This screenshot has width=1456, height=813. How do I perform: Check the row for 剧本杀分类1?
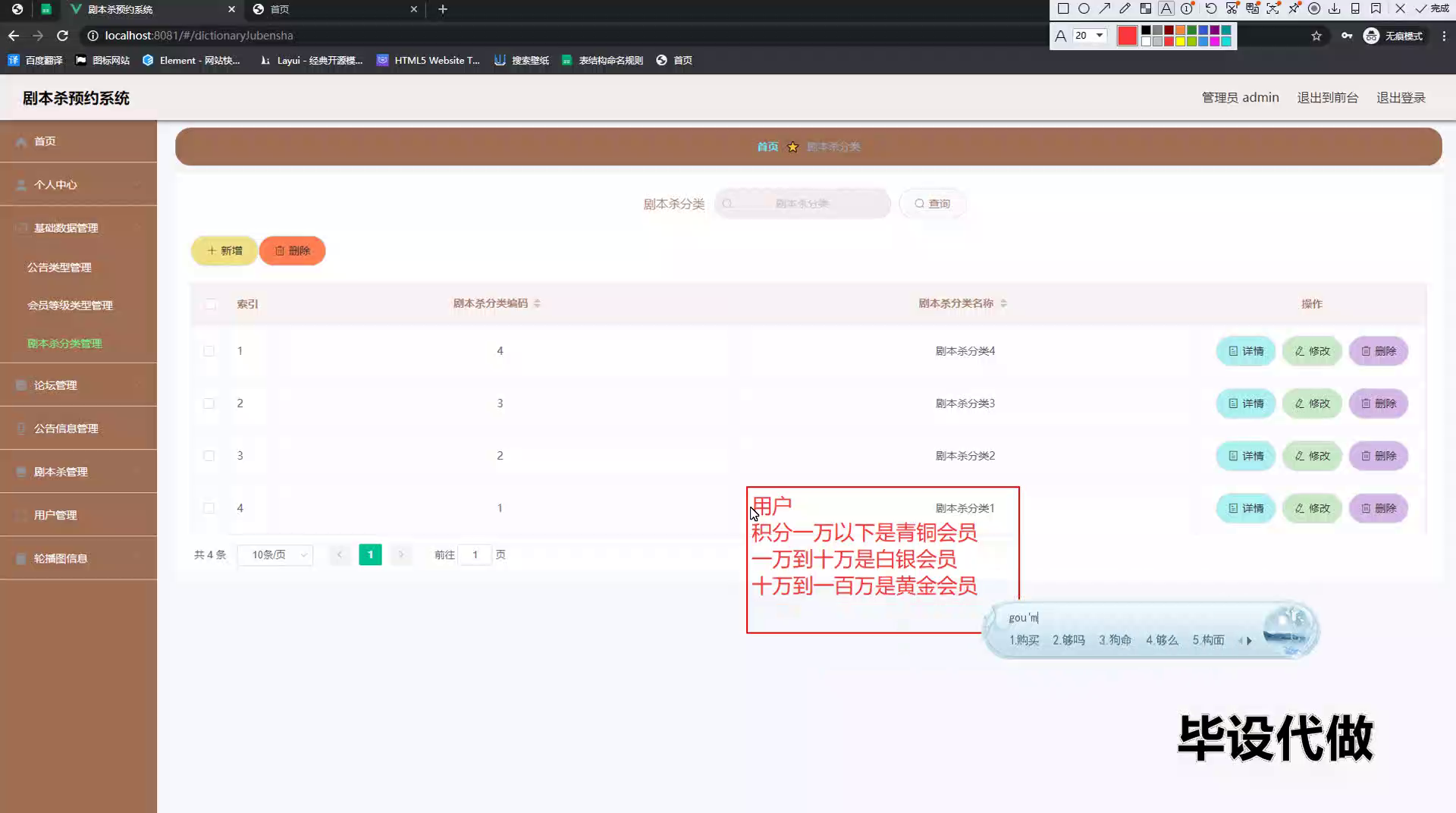tap(209, 508)
